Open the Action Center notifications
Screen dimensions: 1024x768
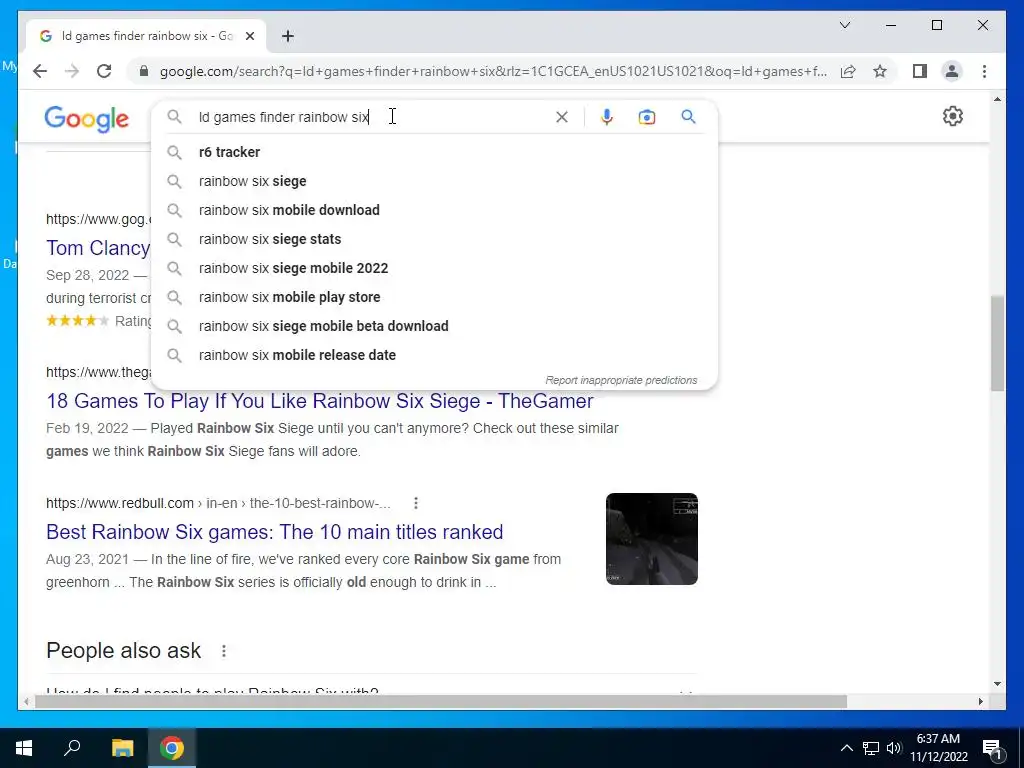[993, 748]
